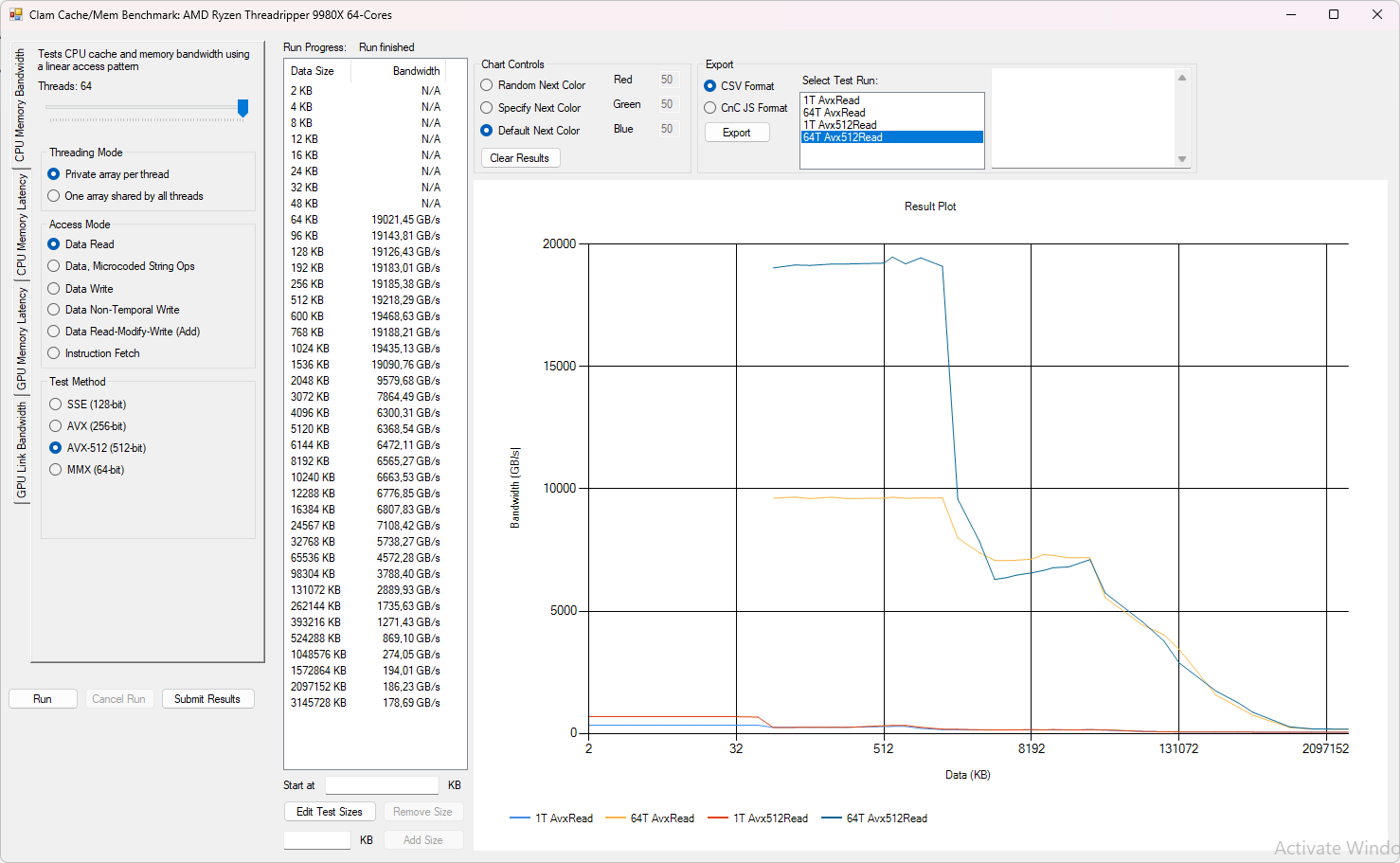Click the Submit Results button
The width and height of the screenshot is (1400, 863).
(x=207, y=699)
